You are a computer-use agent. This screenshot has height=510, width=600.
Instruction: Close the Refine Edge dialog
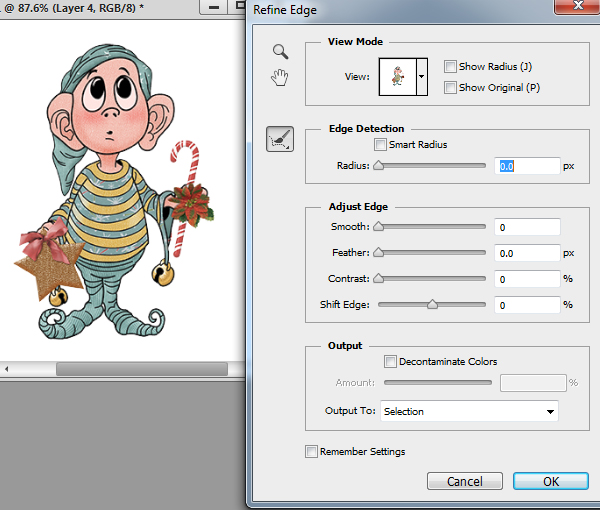(x=575, y=7)
